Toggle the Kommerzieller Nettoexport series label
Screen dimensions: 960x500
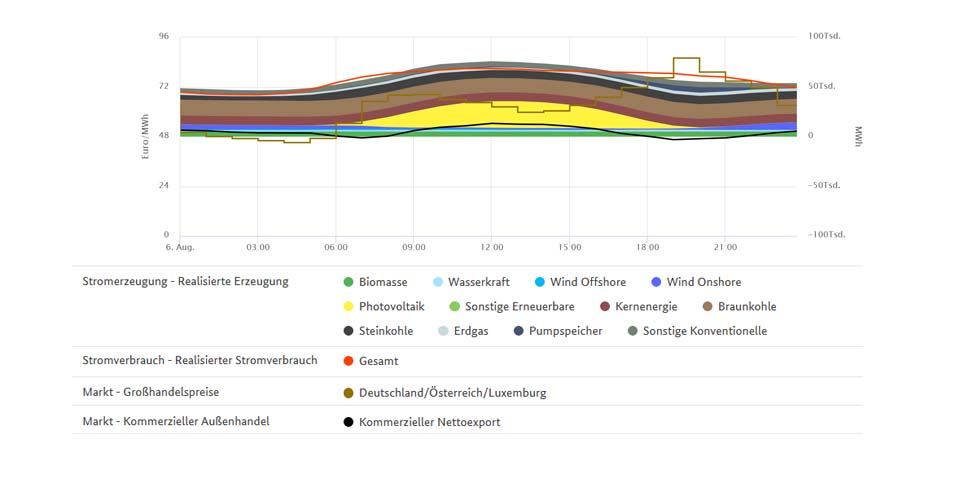point(429,422)
